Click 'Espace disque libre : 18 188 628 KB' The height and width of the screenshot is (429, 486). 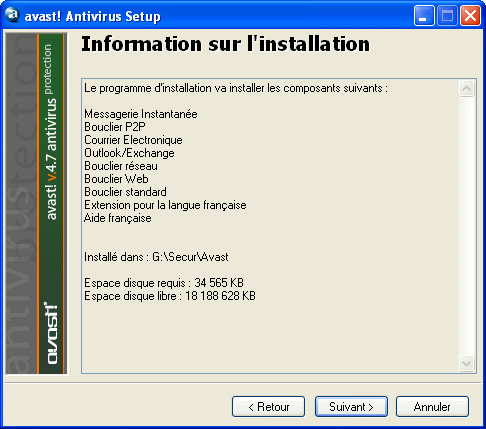[170, 296]
